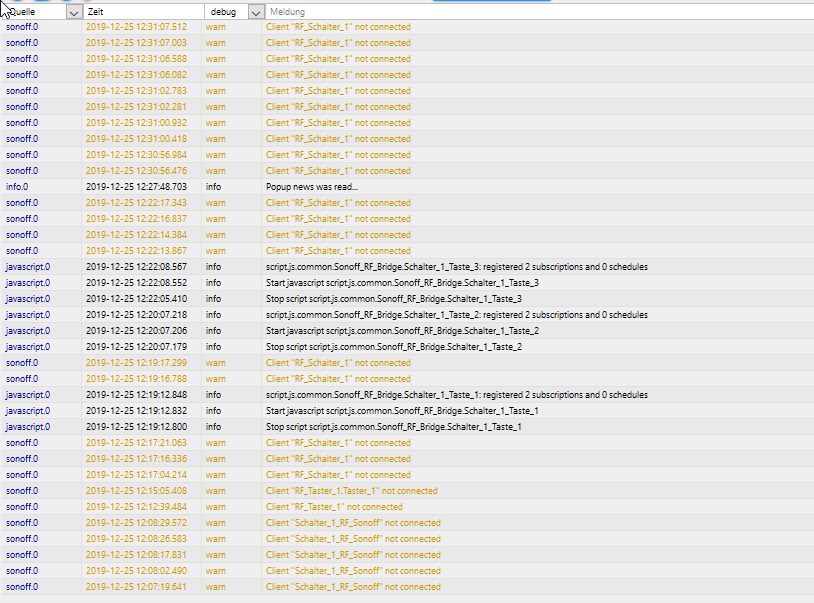The image size is (814, 603).
Task: Select the 'Start javascript' Schalter_1_Taste_3 entry
Action: click(402, 283)
